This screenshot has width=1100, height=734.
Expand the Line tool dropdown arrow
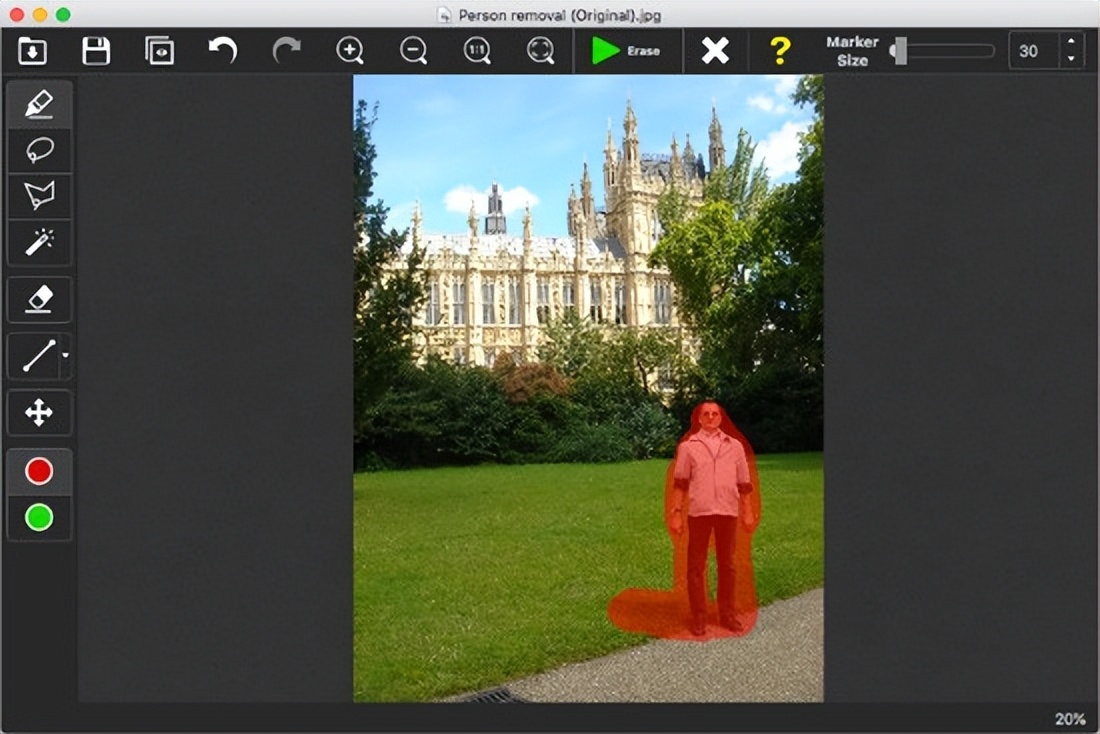tap(65, 355)
